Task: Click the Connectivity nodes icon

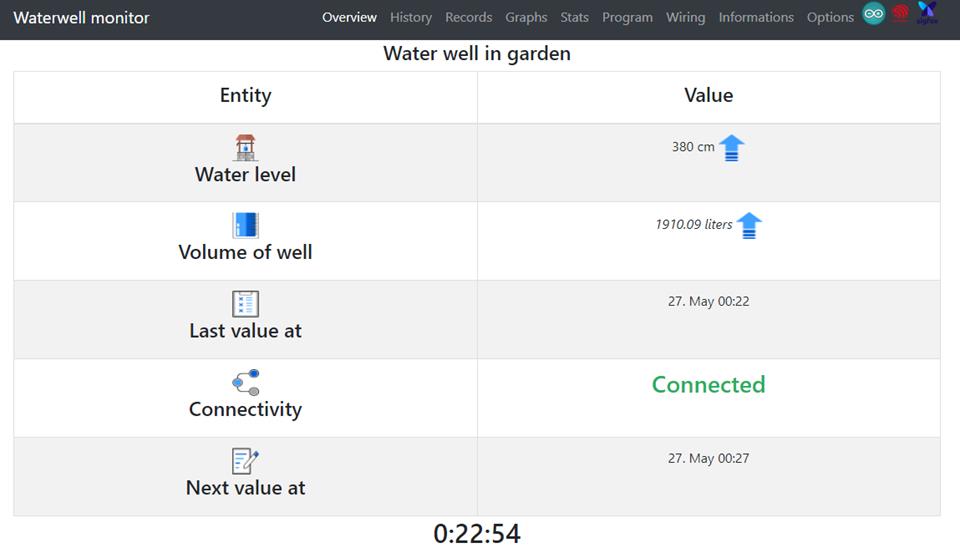Action: click(x=245, y=382)
